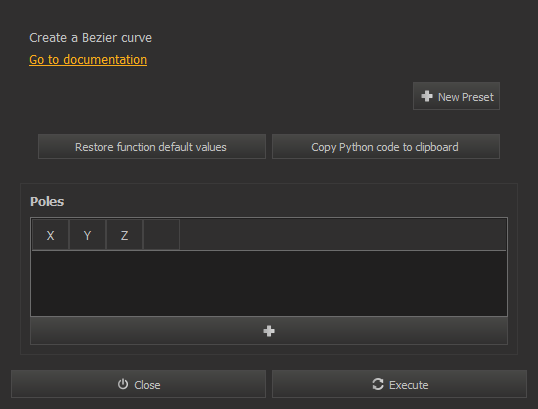Image resolution: width=538 pixels, height=409 pixels.
Task: Click the Poles group title
Action: pos(47,202)
